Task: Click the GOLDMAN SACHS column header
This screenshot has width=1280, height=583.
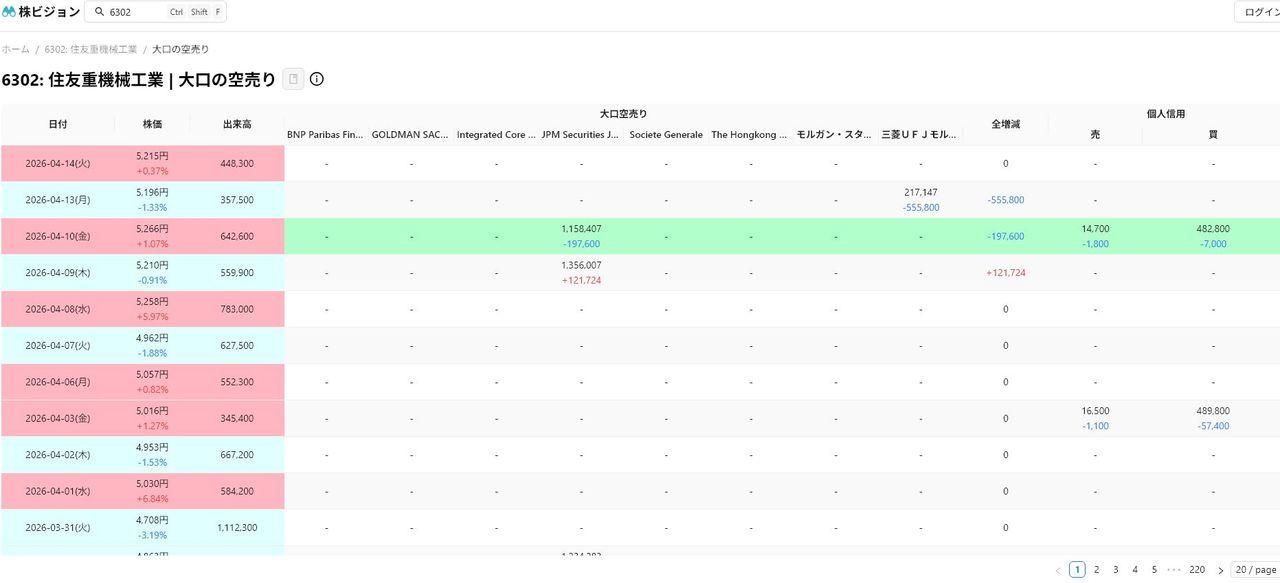Action: (x=410, y=135)
